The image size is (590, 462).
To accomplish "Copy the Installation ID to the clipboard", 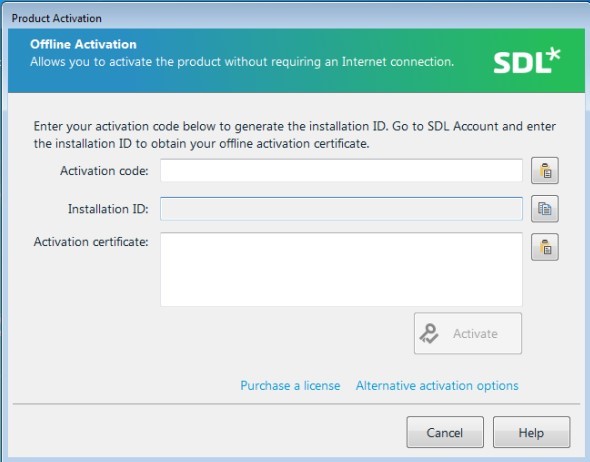I will pos(544,208).
